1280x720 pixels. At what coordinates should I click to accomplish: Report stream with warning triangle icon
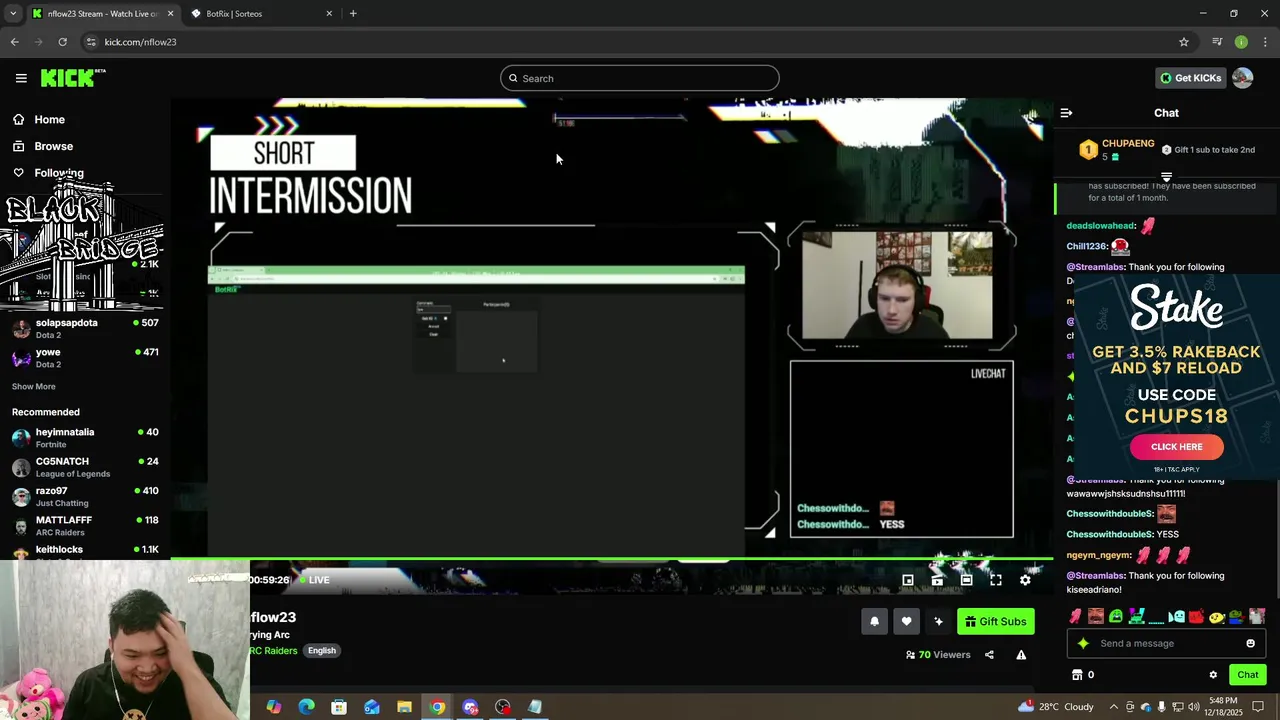[1021, 655]
